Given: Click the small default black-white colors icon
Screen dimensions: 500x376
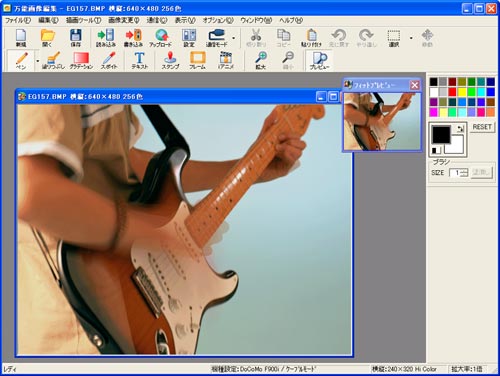Looking at the screenshot, I should (436, 150).
